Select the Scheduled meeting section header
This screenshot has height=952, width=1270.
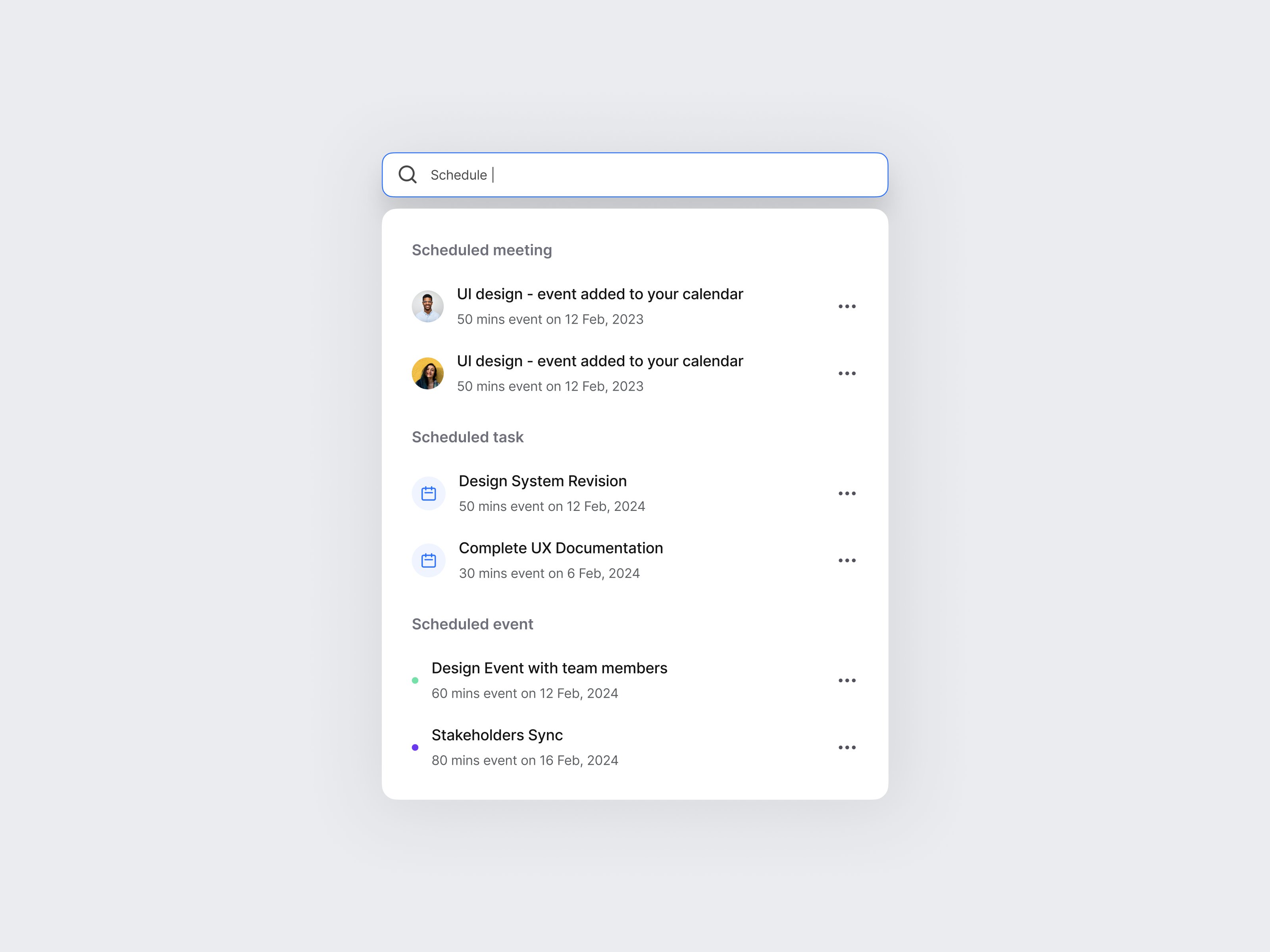[482, 250]
